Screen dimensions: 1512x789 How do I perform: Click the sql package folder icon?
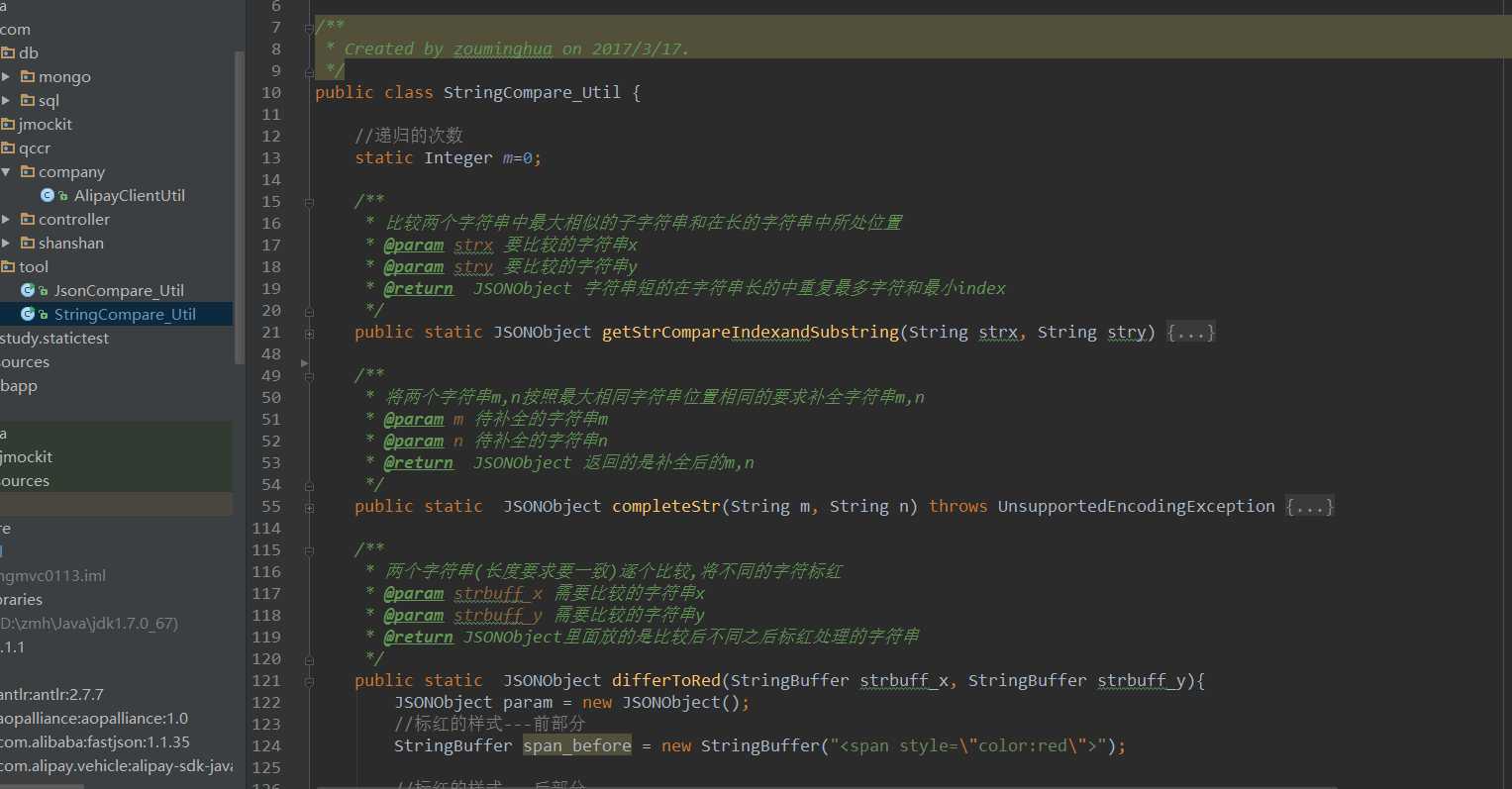coord(28,100)
